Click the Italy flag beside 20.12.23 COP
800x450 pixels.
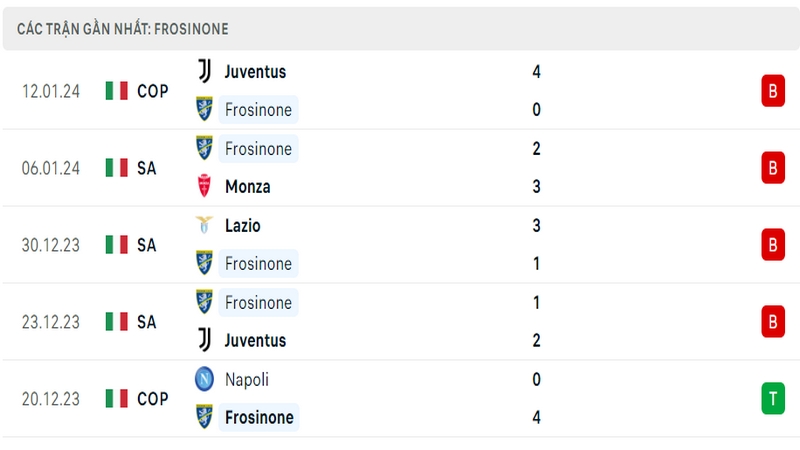point(116,398)
